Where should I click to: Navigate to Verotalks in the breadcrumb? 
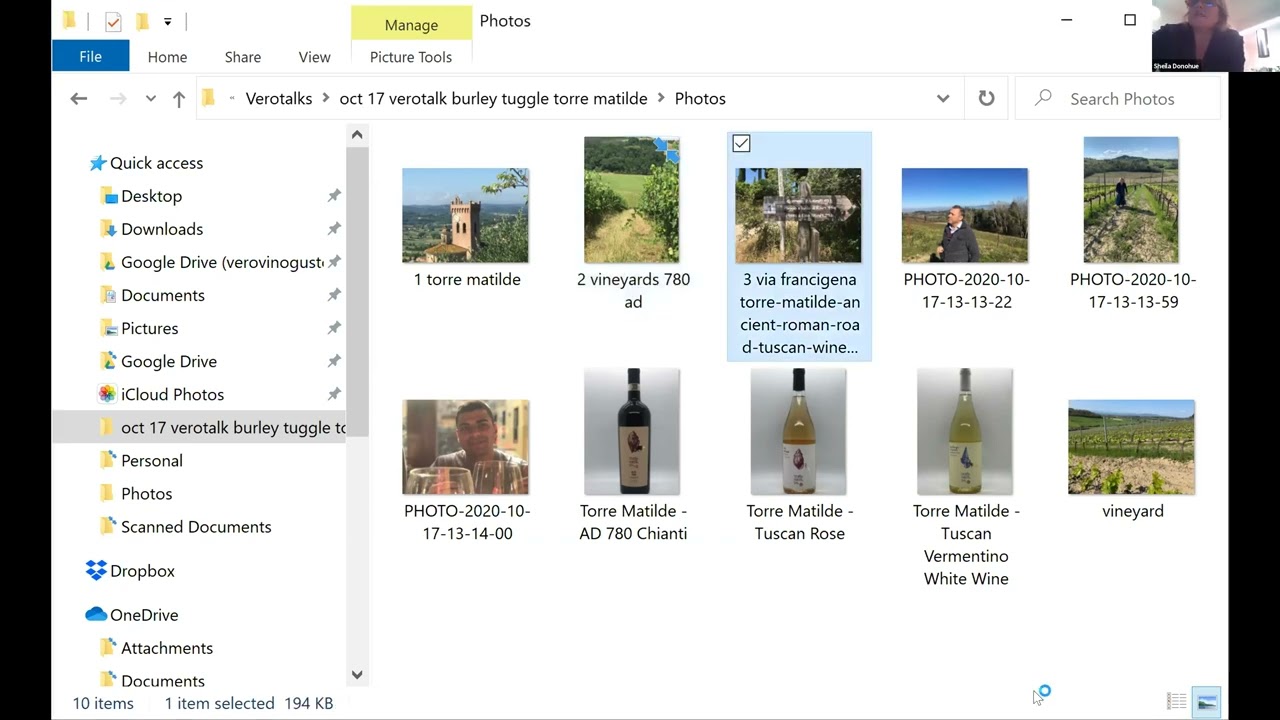point(278,98)
